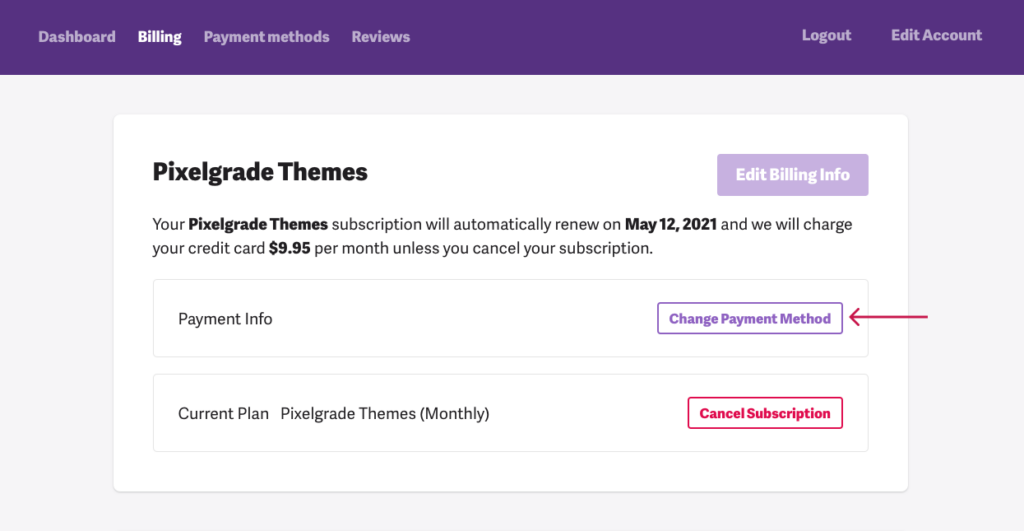Viewport: 1024px width, 531px height.
Task: Click the $9.95 price text
Action: (x=289, y=248)
